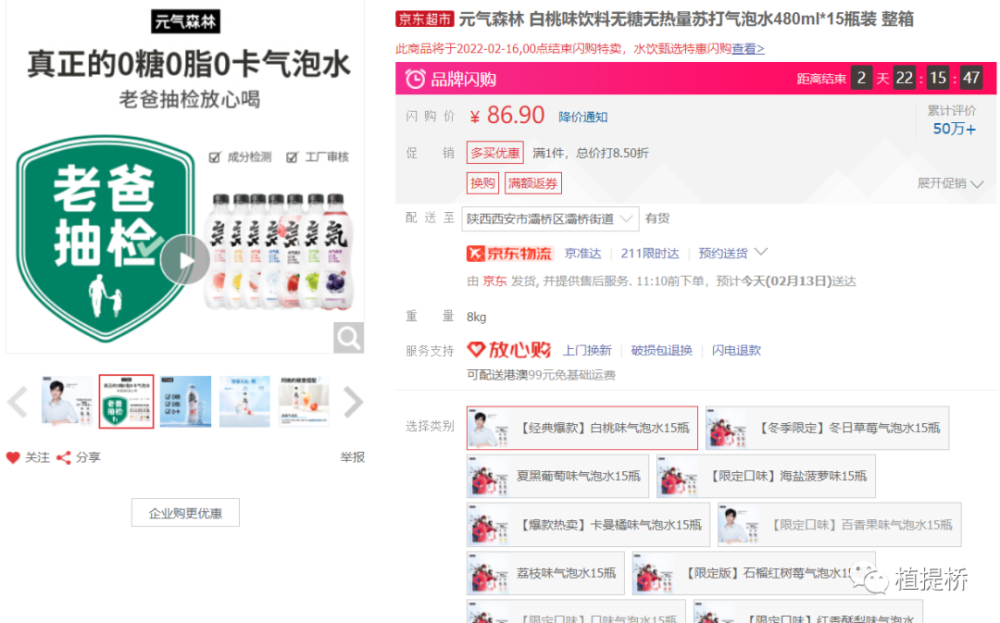Expand the 预约送货 dropdown arrow
The width and height of the screenshot is (1000, 623).
[761, 253]
